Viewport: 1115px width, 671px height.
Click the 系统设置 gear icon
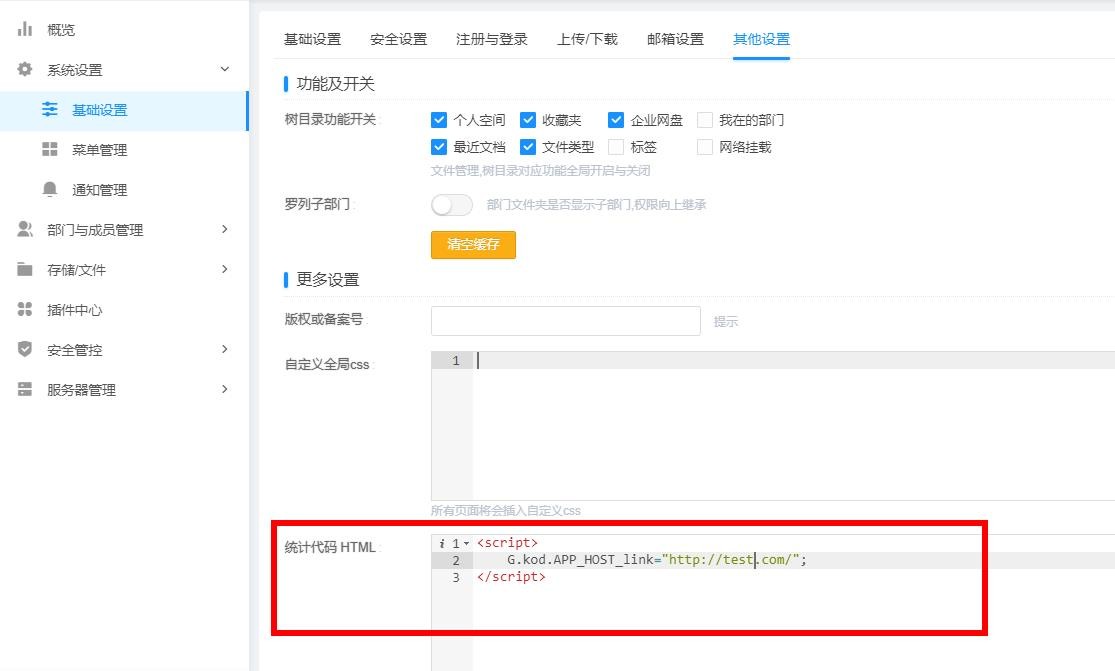(25, 69)
